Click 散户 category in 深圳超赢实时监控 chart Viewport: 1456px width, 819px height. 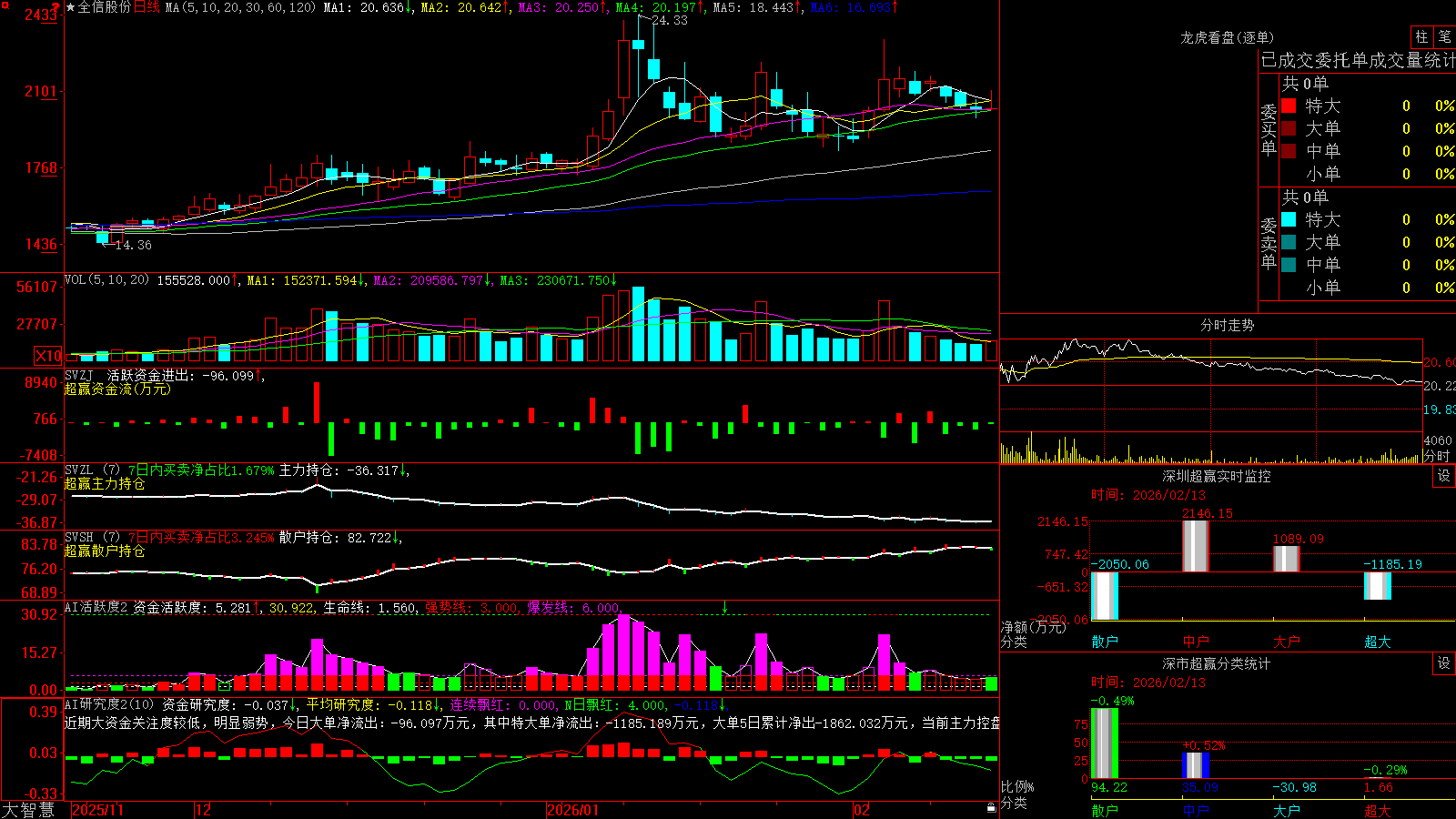1104,642
